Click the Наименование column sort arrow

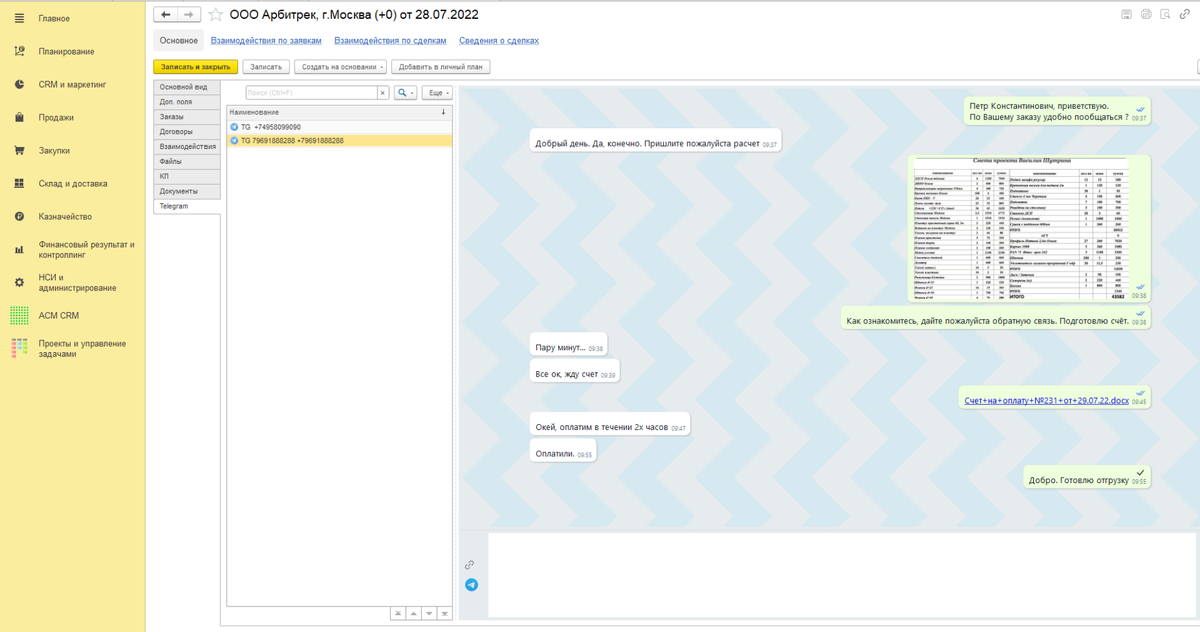tap(443, 112)
